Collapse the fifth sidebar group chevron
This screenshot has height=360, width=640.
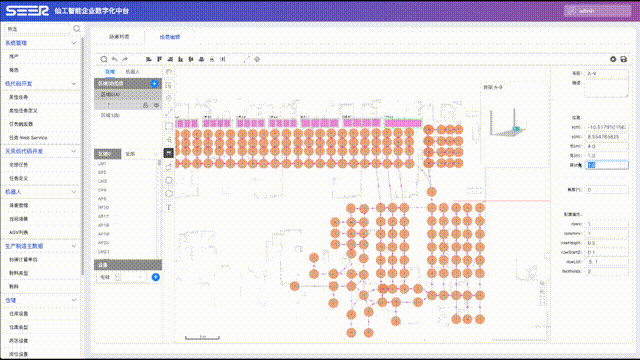click(x=73, y=246)
